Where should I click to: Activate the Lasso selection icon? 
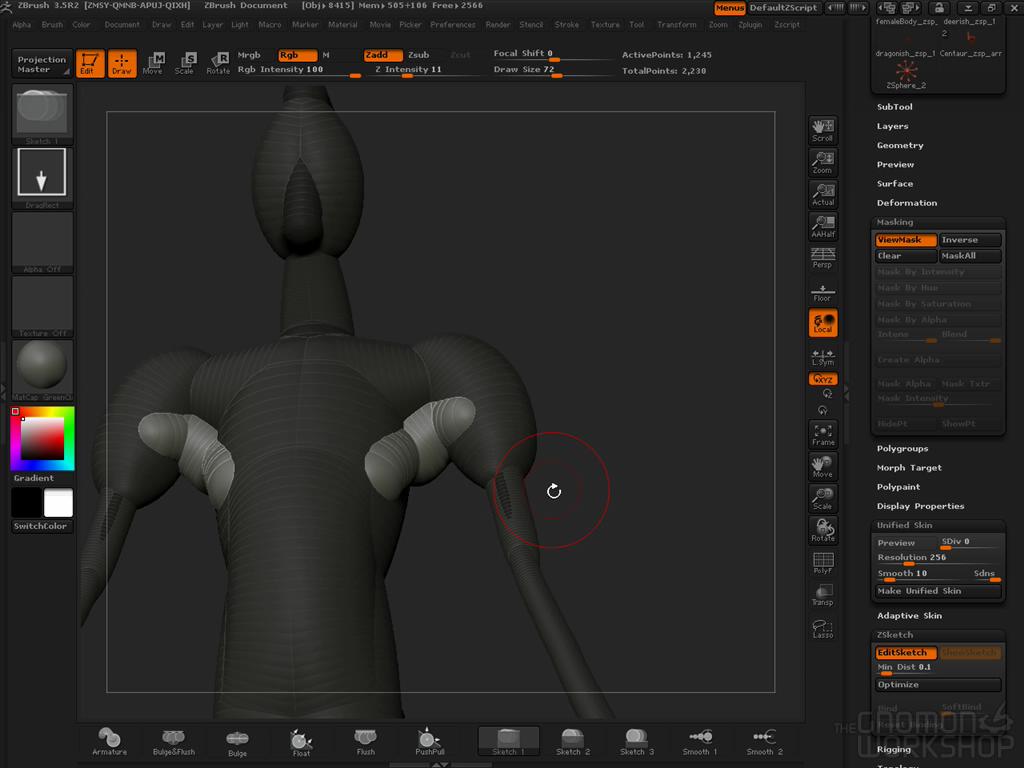point(822,627)
